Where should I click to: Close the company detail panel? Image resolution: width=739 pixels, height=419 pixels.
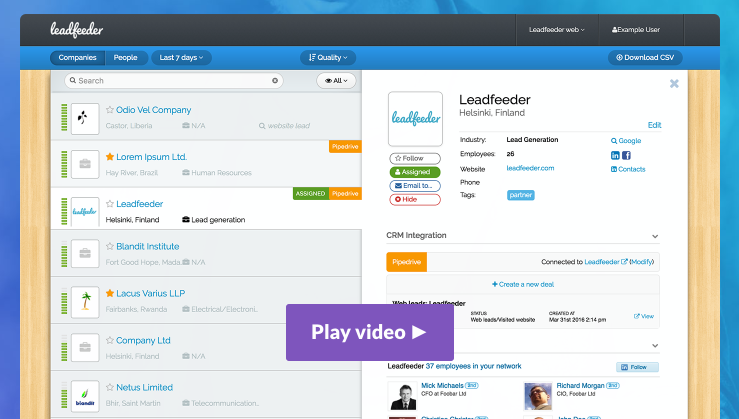[x=674, y=83]
